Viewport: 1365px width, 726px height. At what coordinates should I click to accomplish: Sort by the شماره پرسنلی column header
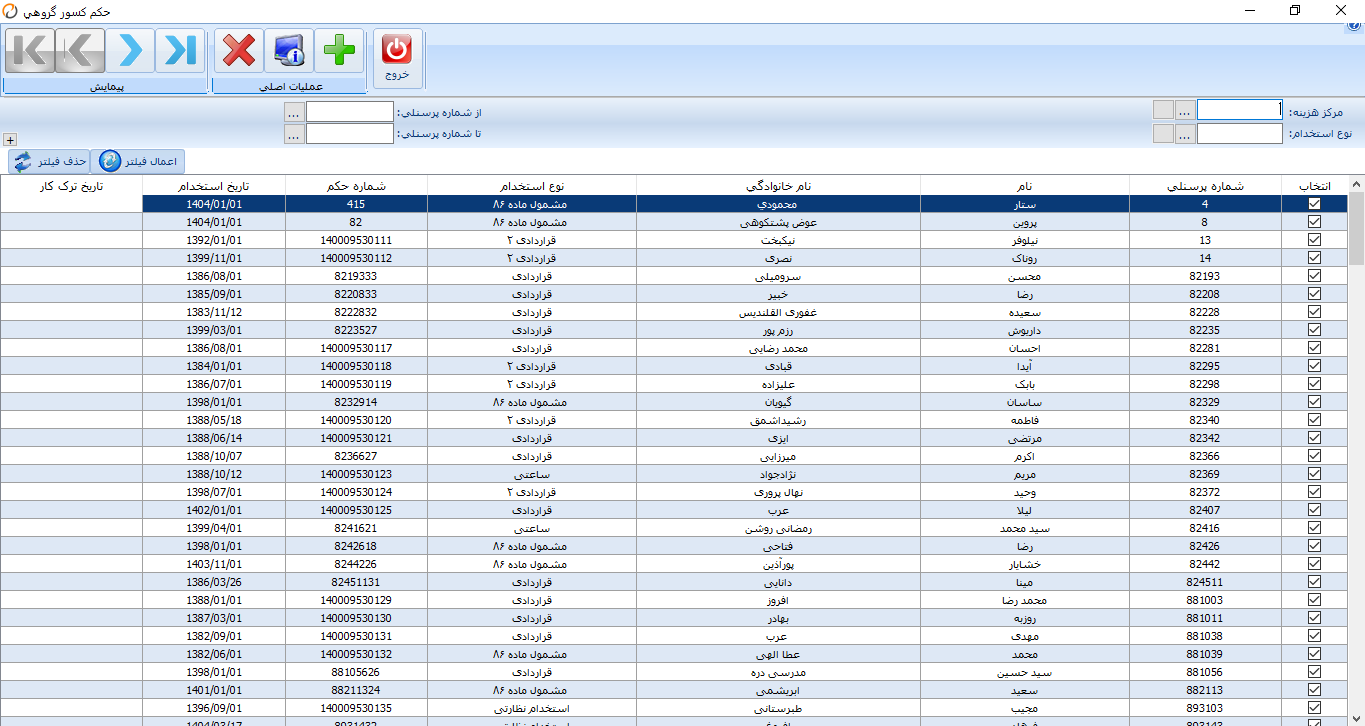click(1205, 186)
